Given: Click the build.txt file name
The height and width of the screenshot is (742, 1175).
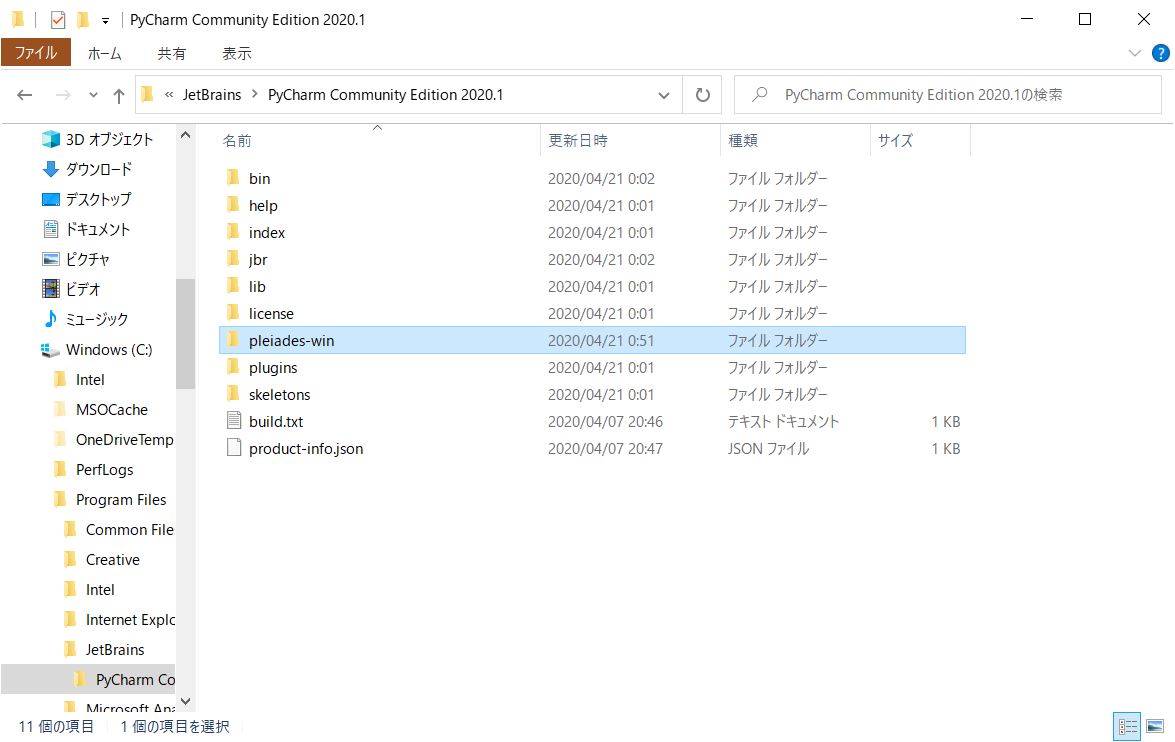Looking at the screenshot, I should click(x=276, y=421).
